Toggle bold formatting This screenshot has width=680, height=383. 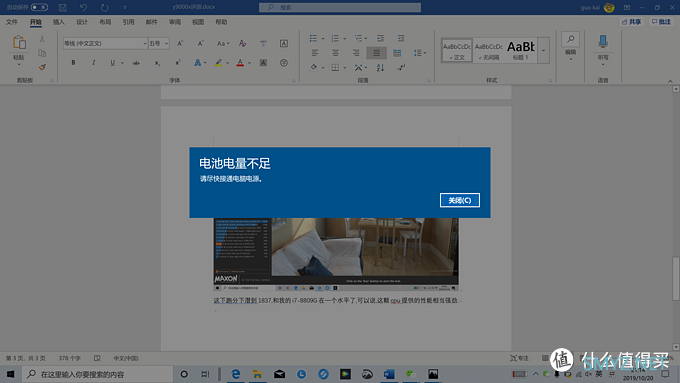[73, 63]
